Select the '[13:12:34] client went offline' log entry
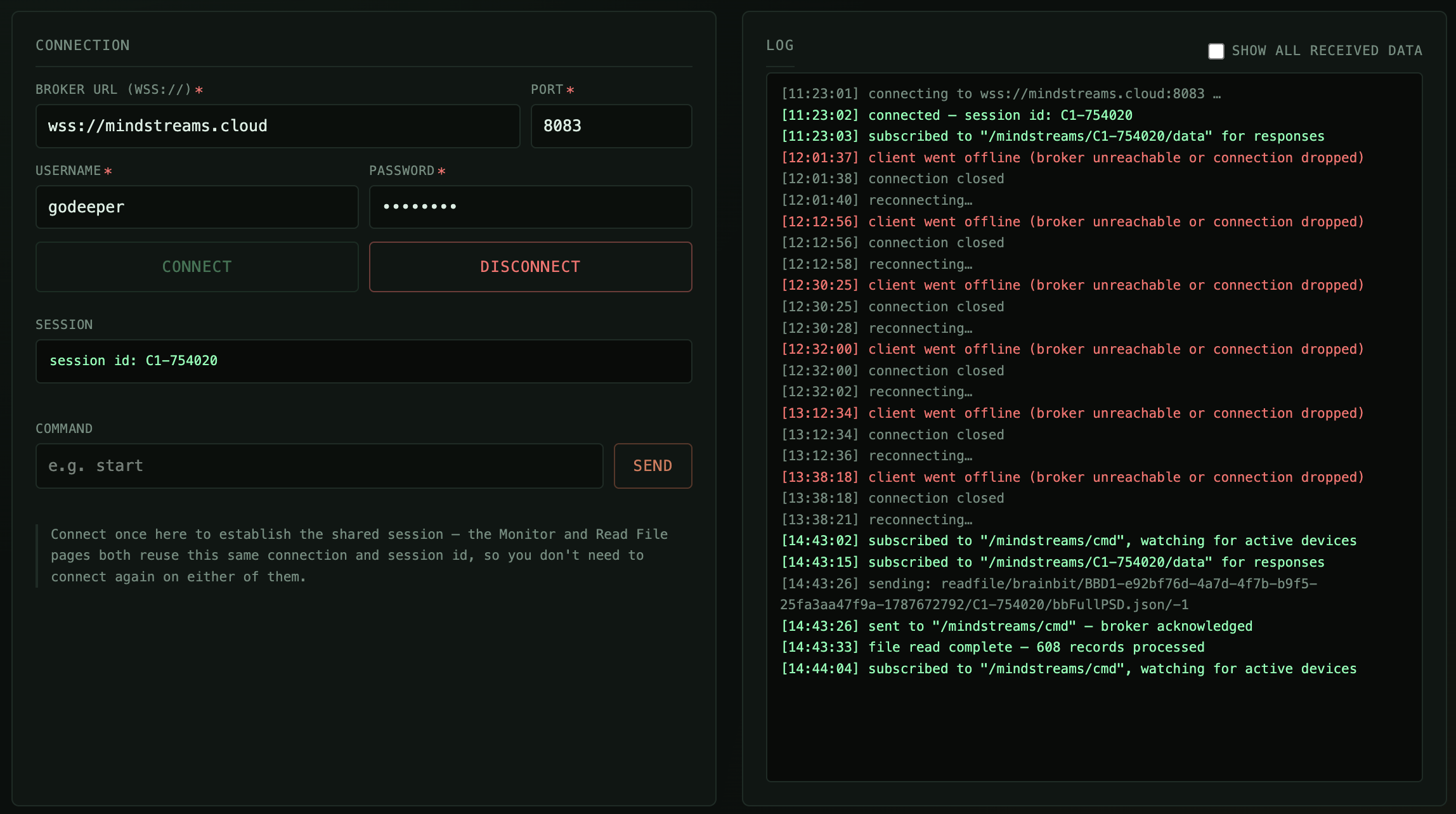 click(x=1072, y=413)
